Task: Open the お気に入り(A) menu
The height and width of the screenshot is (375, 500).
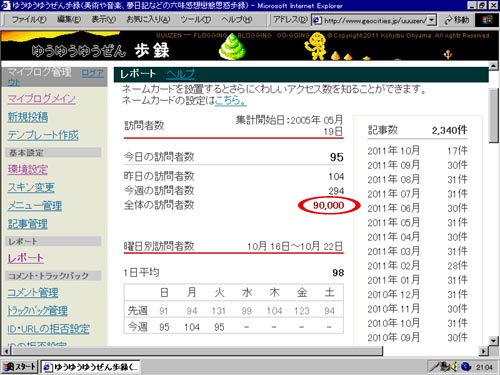Action: 148,20
